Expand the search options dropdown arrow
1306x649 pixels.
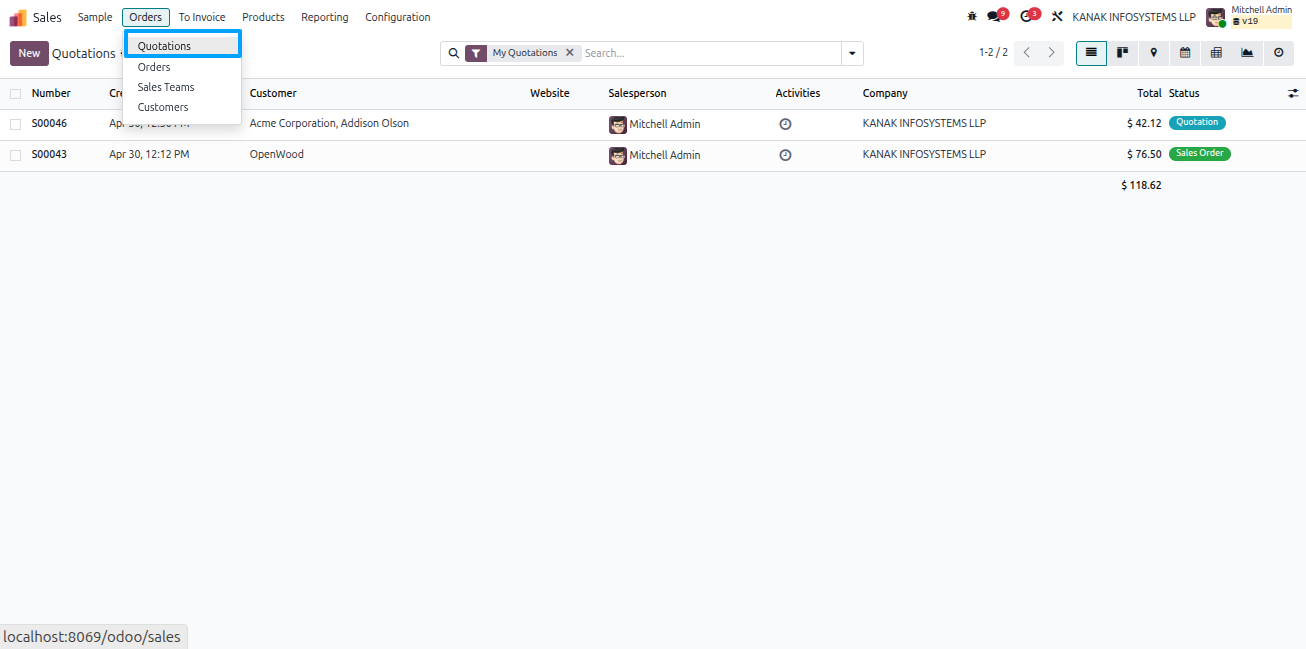[x=852, y=53]
